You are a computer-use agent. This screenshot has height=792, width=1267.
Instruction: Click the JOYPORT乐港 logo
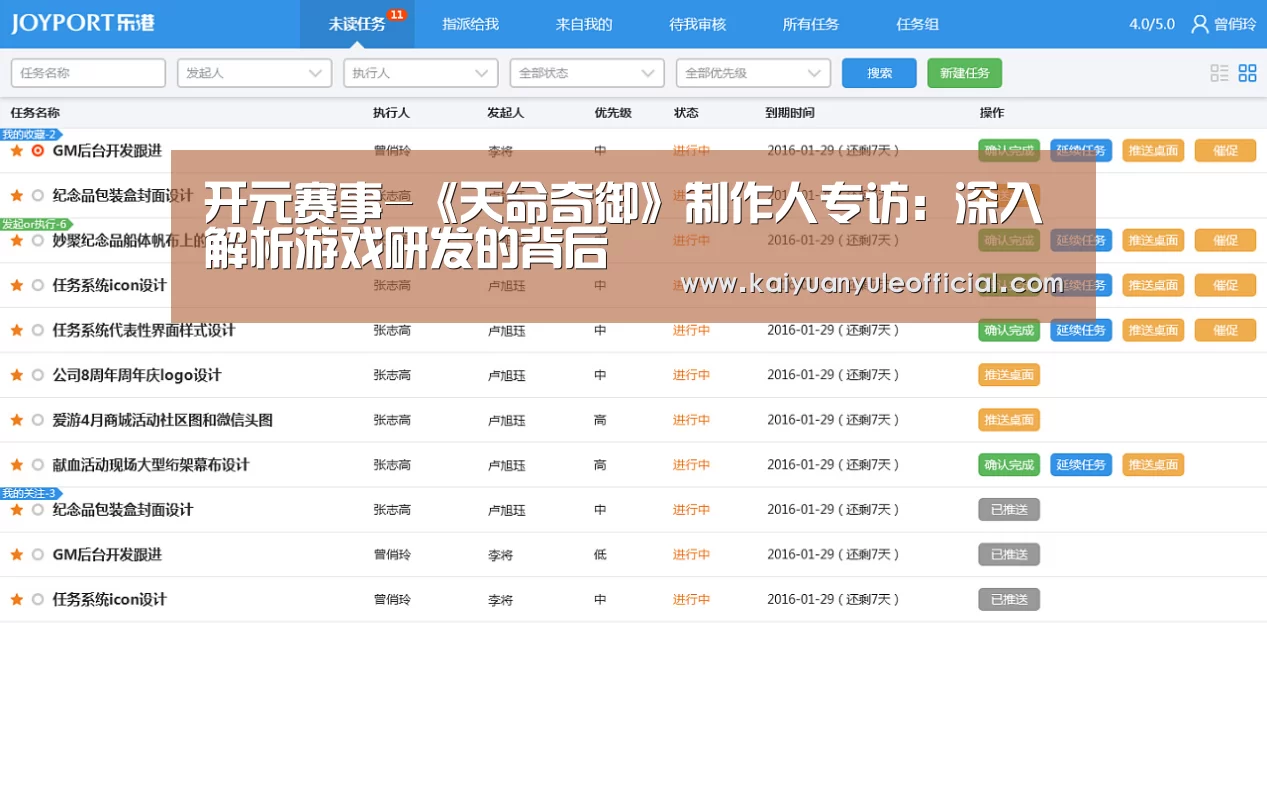point(84,23)
